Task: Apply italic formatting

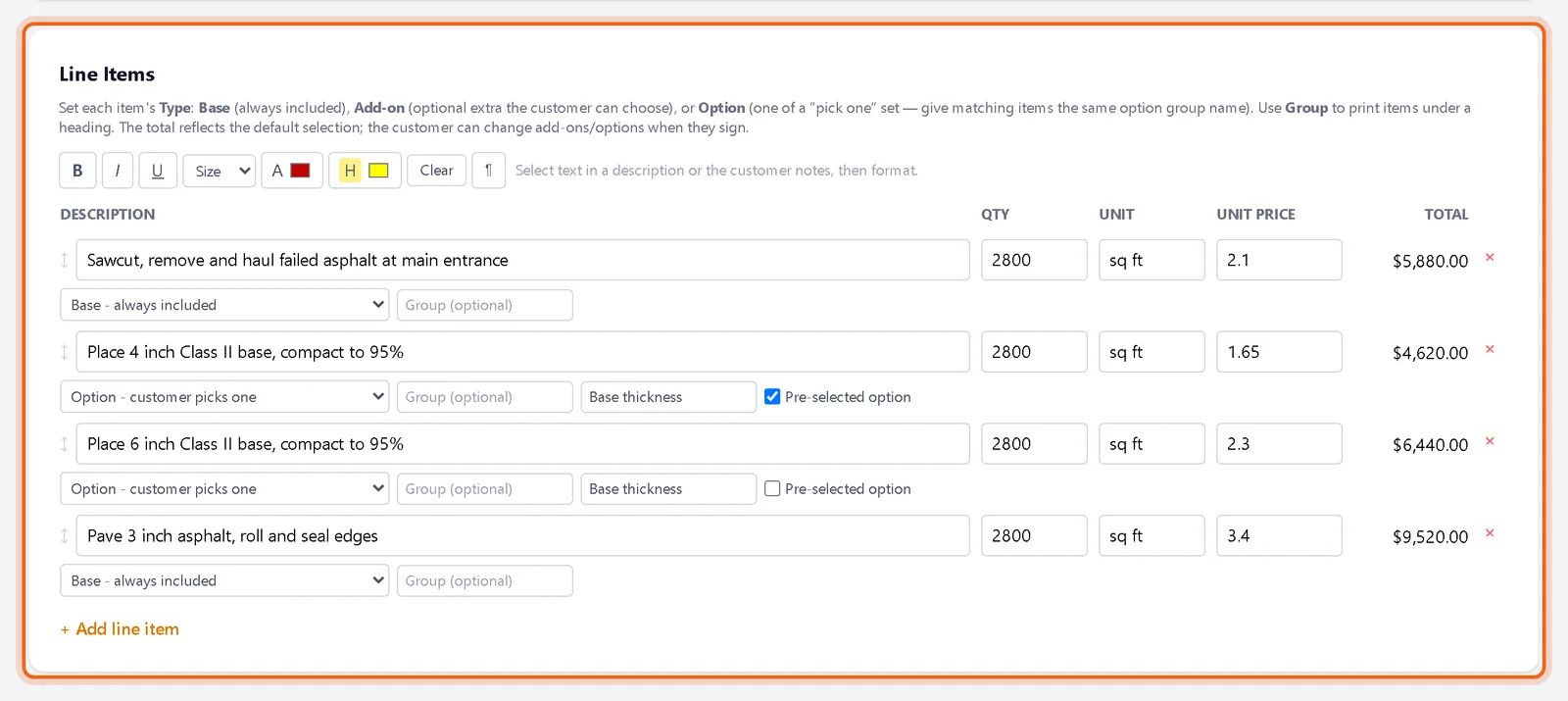Action: click(118, 171)
